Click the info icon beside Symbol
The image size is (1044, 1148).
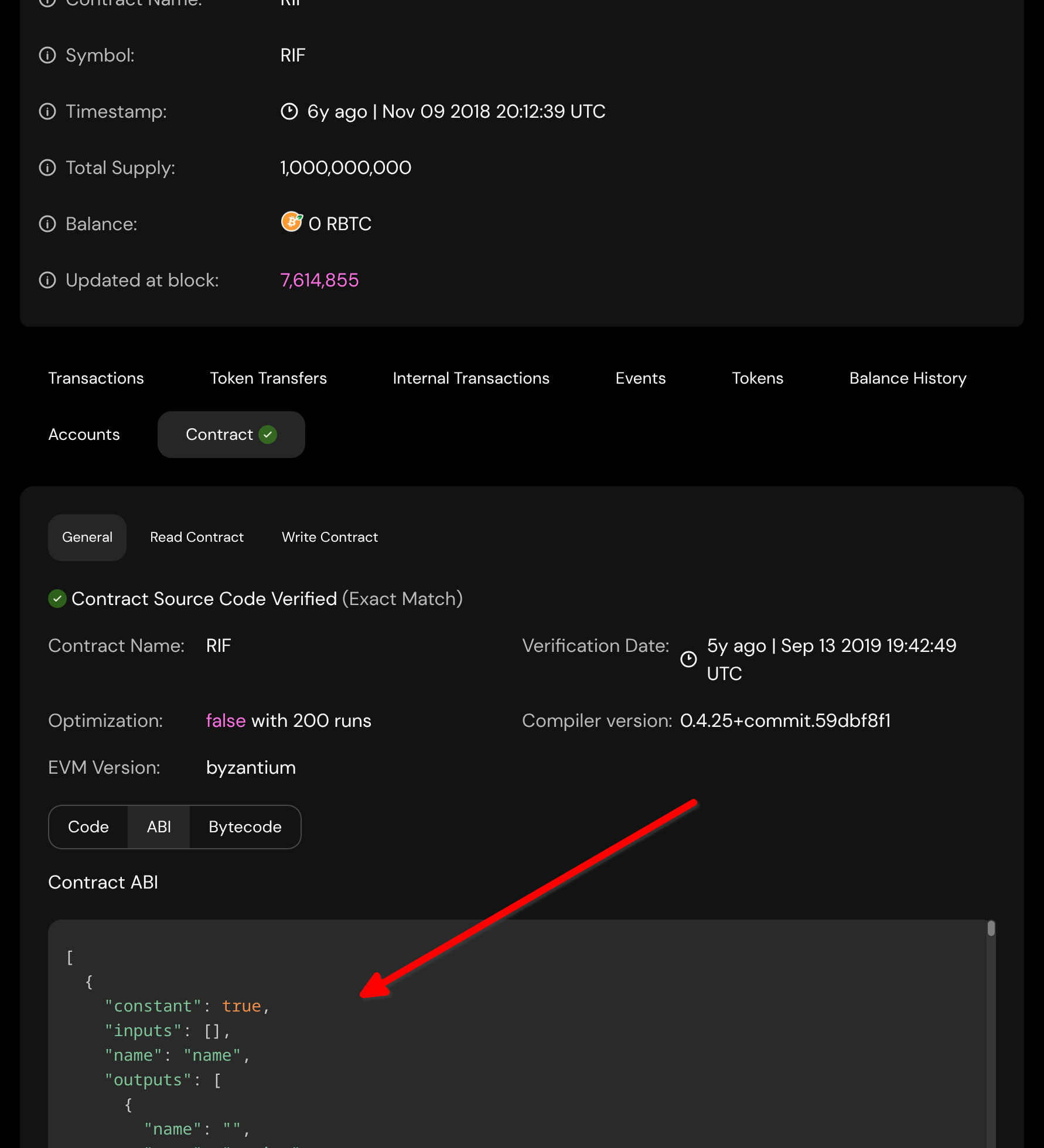(x=47, y=55)
